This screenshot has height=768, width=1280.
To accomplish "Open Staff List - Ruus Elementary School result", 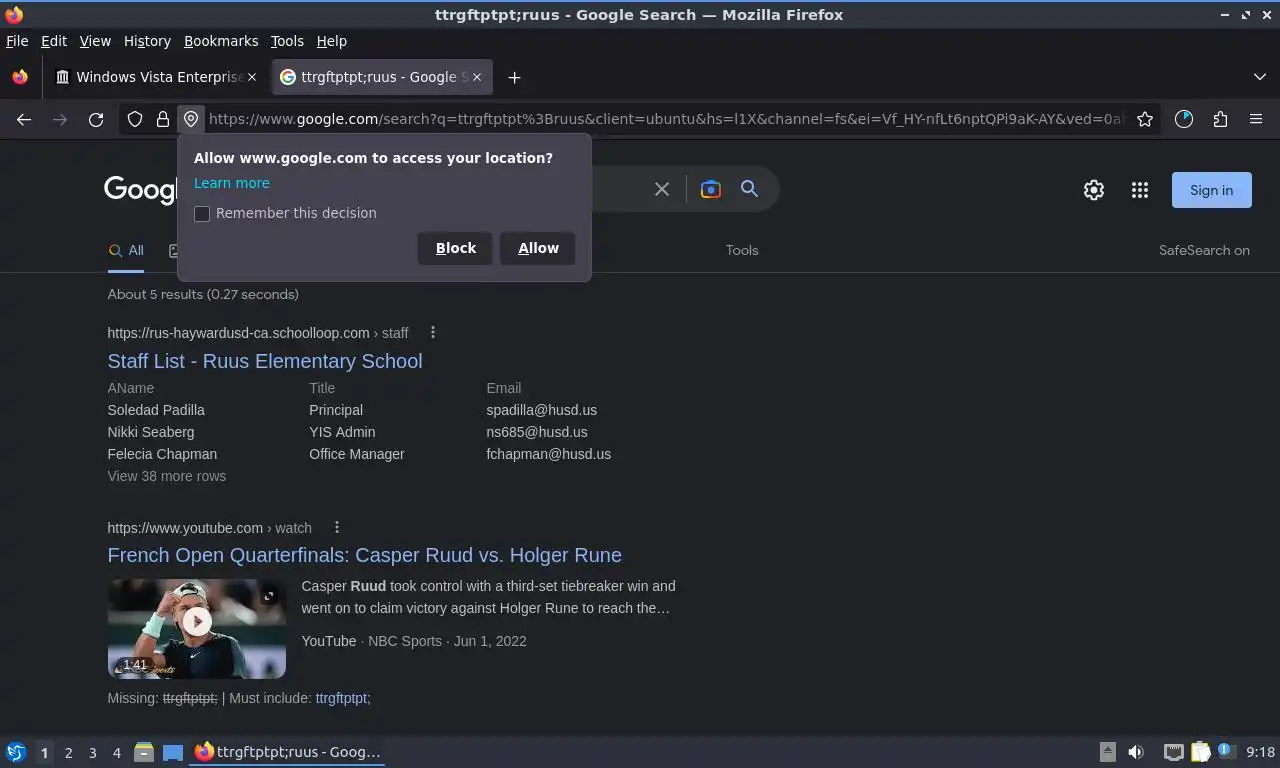I will pos(265,361).
